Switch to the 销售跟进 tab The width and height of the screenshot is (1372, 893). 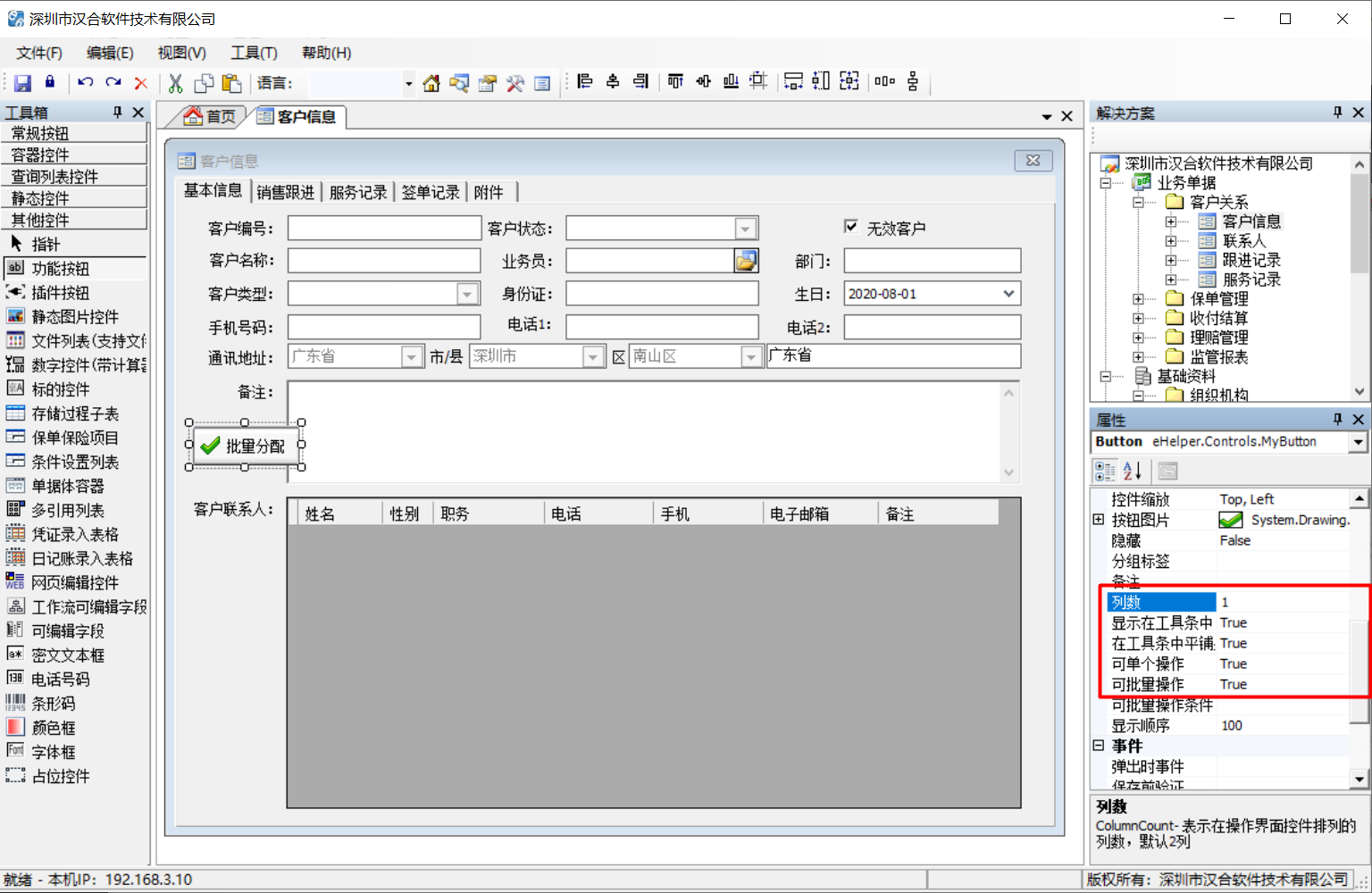[285, 192]
